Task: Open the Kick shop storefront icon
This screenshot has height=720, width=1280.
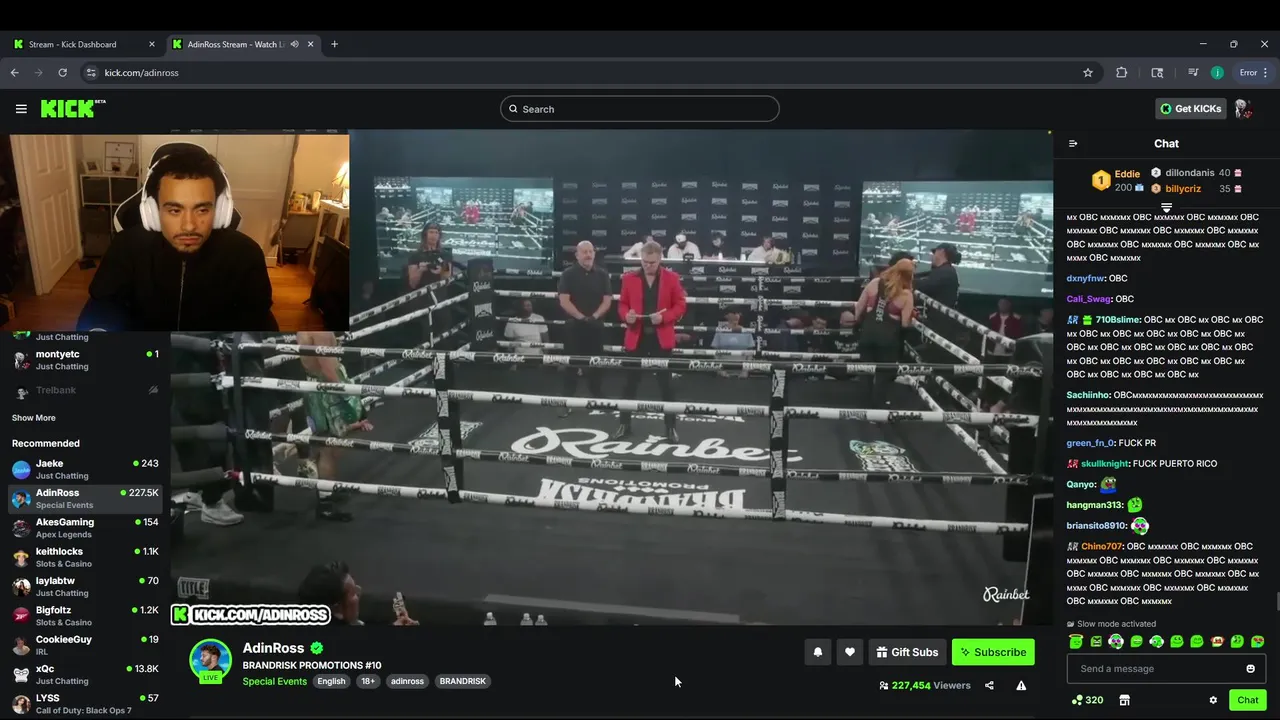Action: [1124, 700]
